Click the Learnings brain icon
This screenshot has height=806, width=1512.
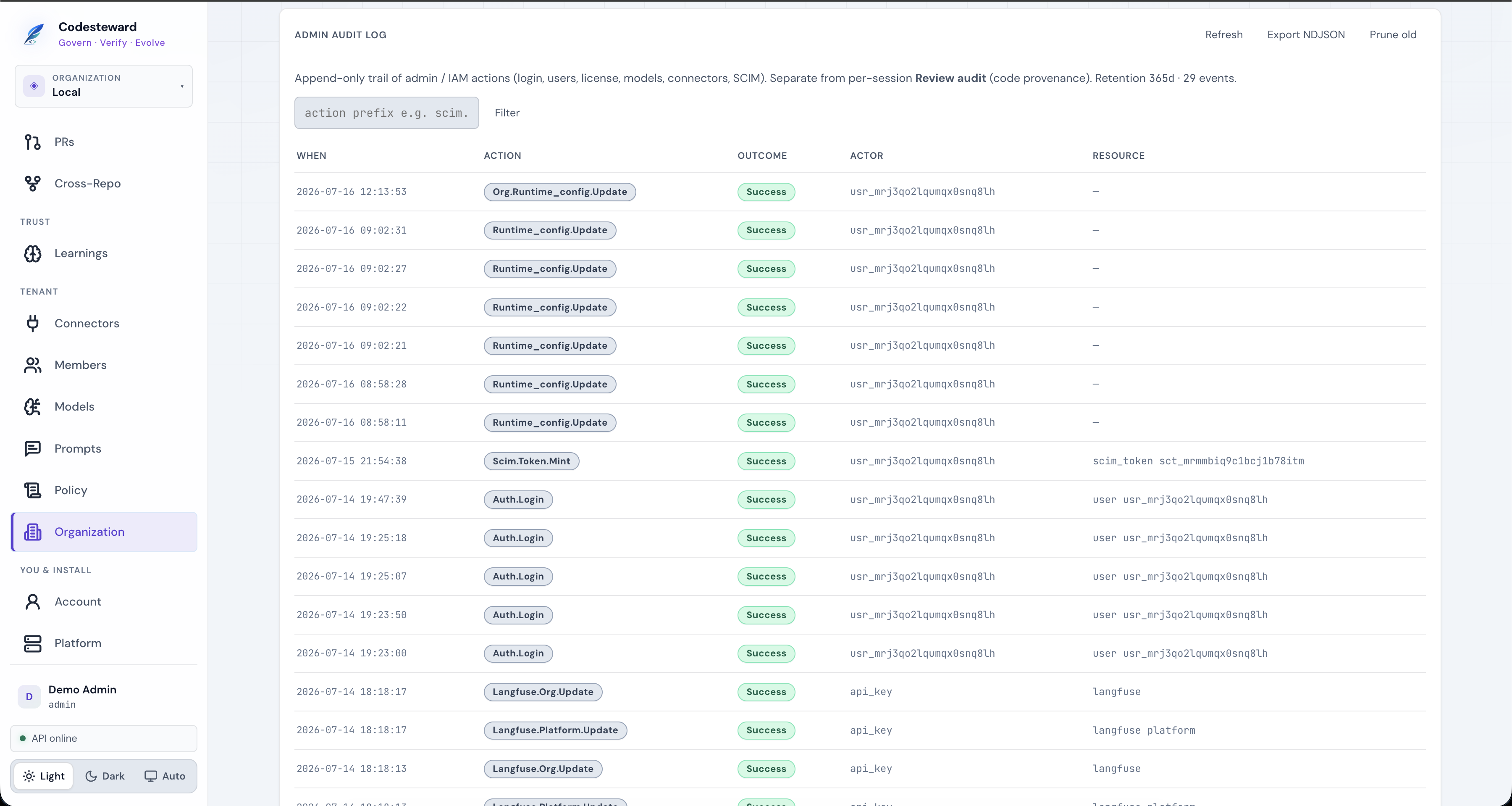(33, 254)
